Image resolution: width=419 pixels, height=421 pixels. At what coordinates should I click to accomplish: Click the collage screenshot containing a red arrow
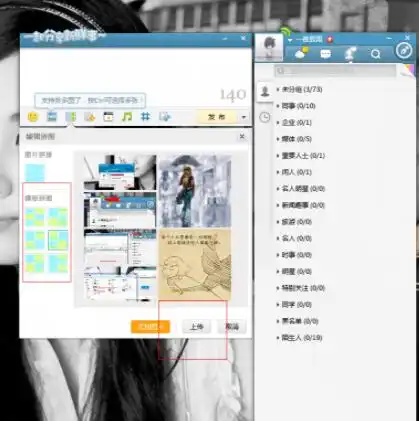[120, 209]
